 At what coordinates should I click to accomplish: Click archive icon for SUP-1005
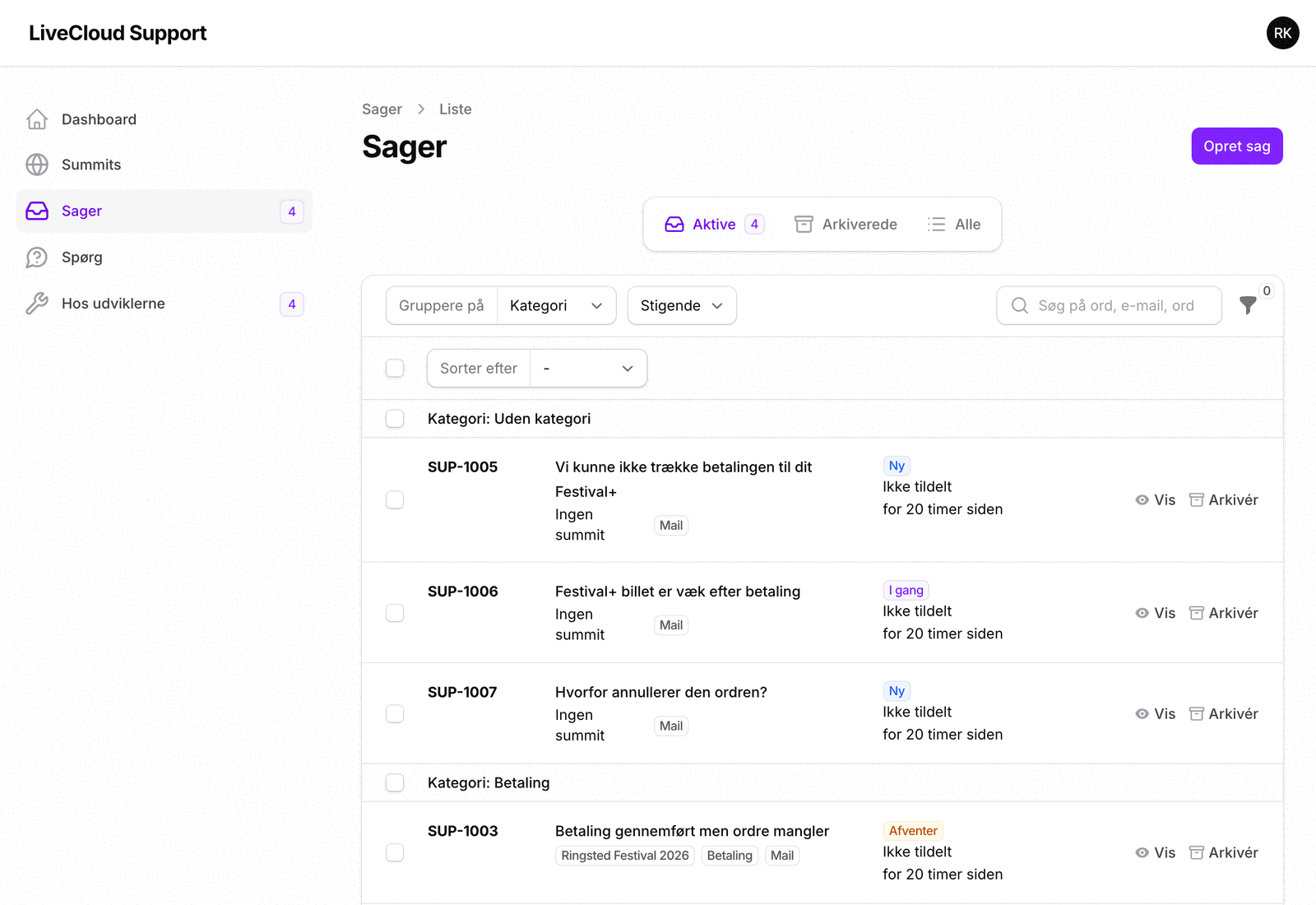point(1197,500)
